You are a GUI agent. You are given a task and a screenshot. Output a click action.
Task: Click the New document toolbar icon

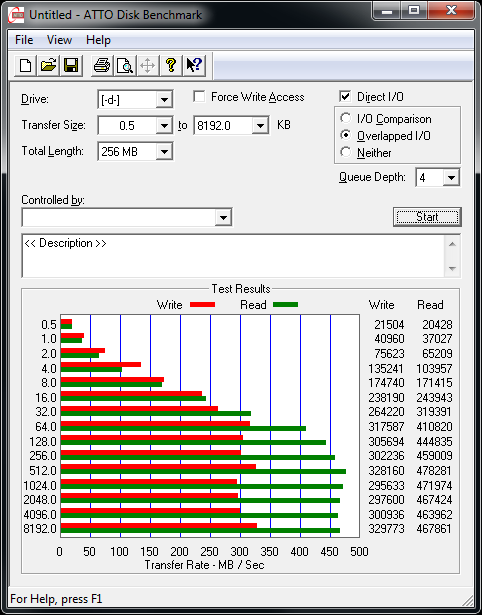tap(25, 65)
